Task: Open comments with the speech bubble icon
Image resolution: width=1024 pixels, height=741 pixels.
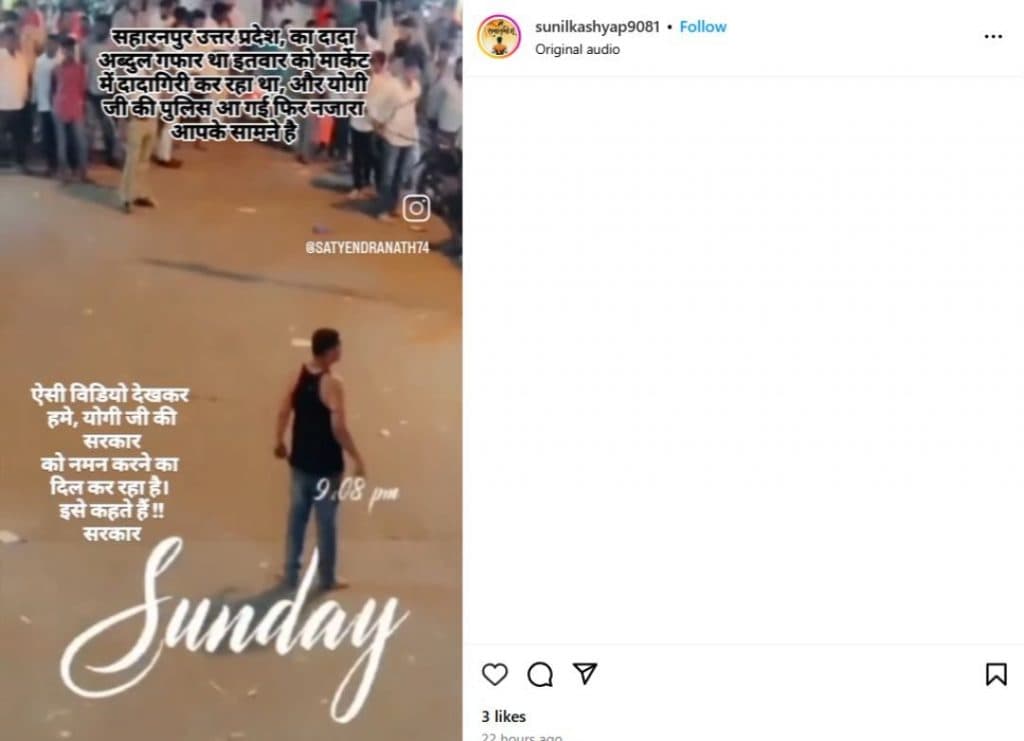Action: pos(540,674)
